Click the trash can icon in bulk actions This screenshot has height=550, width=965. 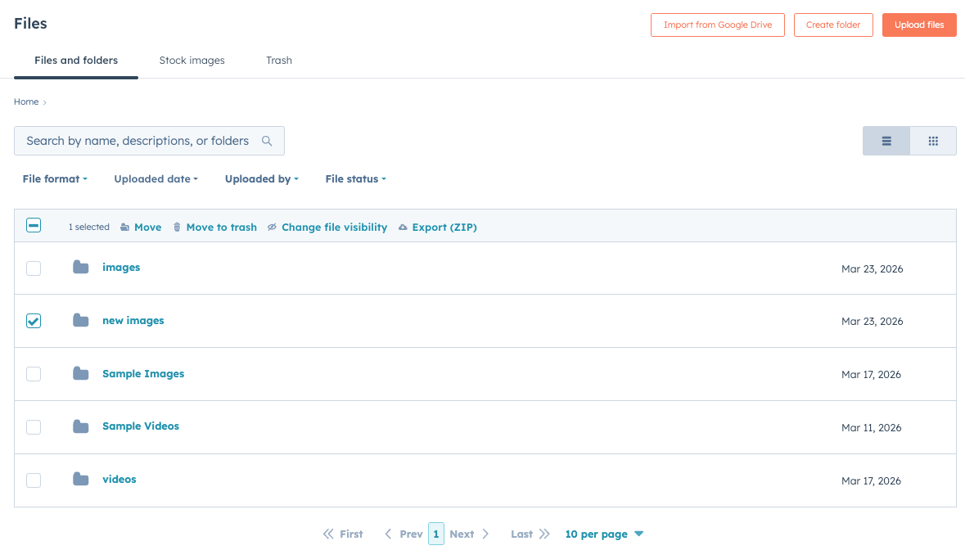point(177,227)
